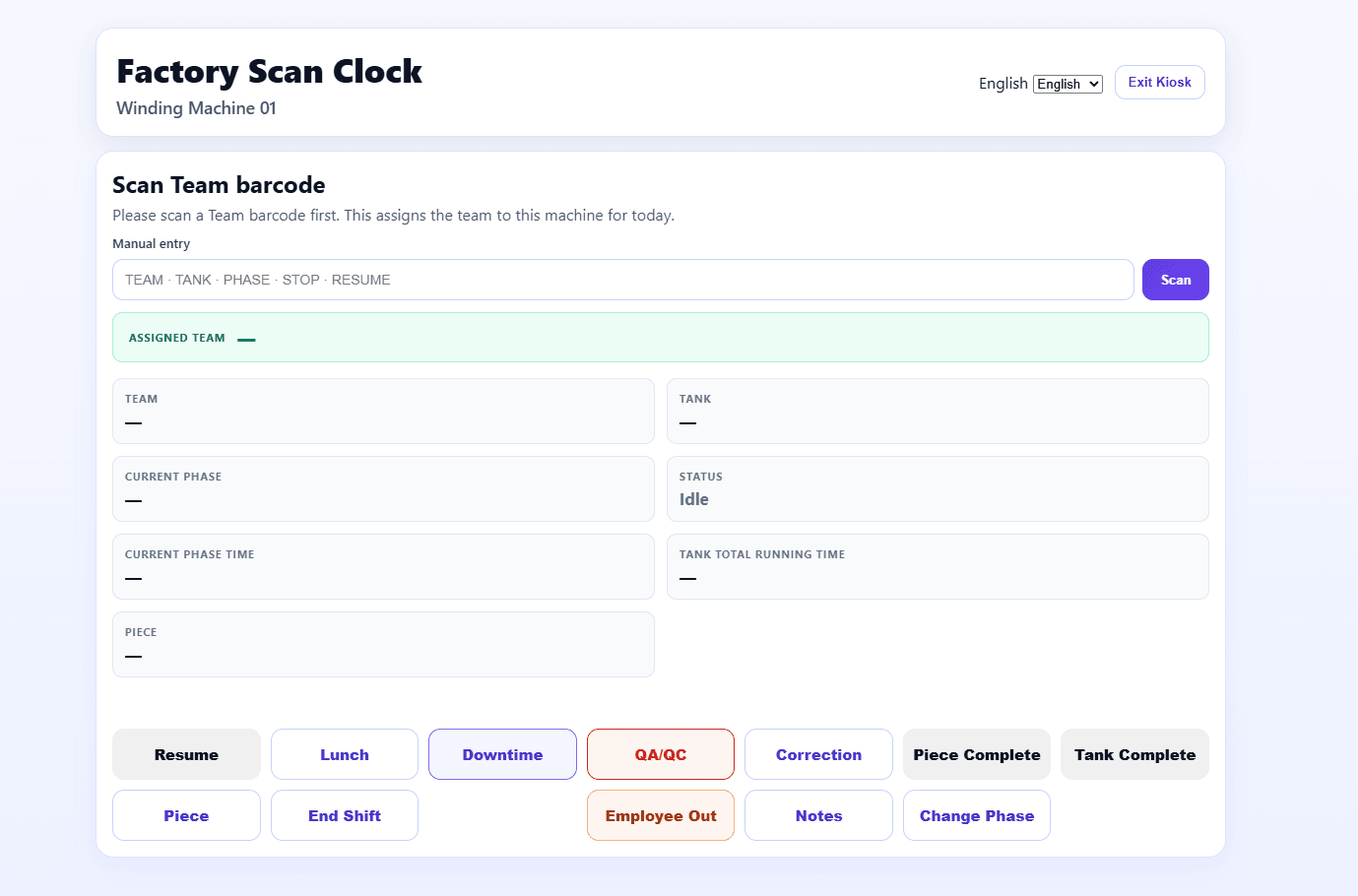Image resolution: width=1358 pixels, height=896 pixels.
Task: Click the Idle status value
Action: pos(694,499)
